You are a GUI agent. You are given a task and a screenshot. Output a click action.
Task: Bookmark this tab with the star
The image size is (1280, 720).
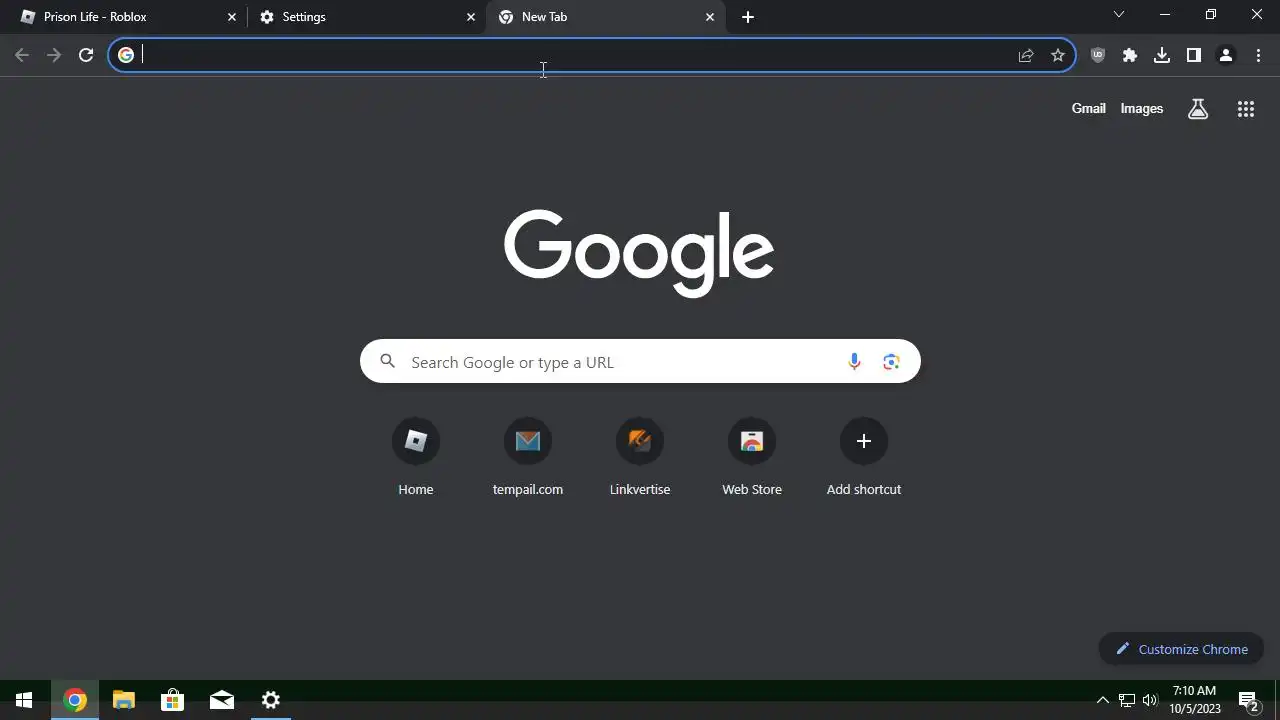click(x=1058, y=55)
